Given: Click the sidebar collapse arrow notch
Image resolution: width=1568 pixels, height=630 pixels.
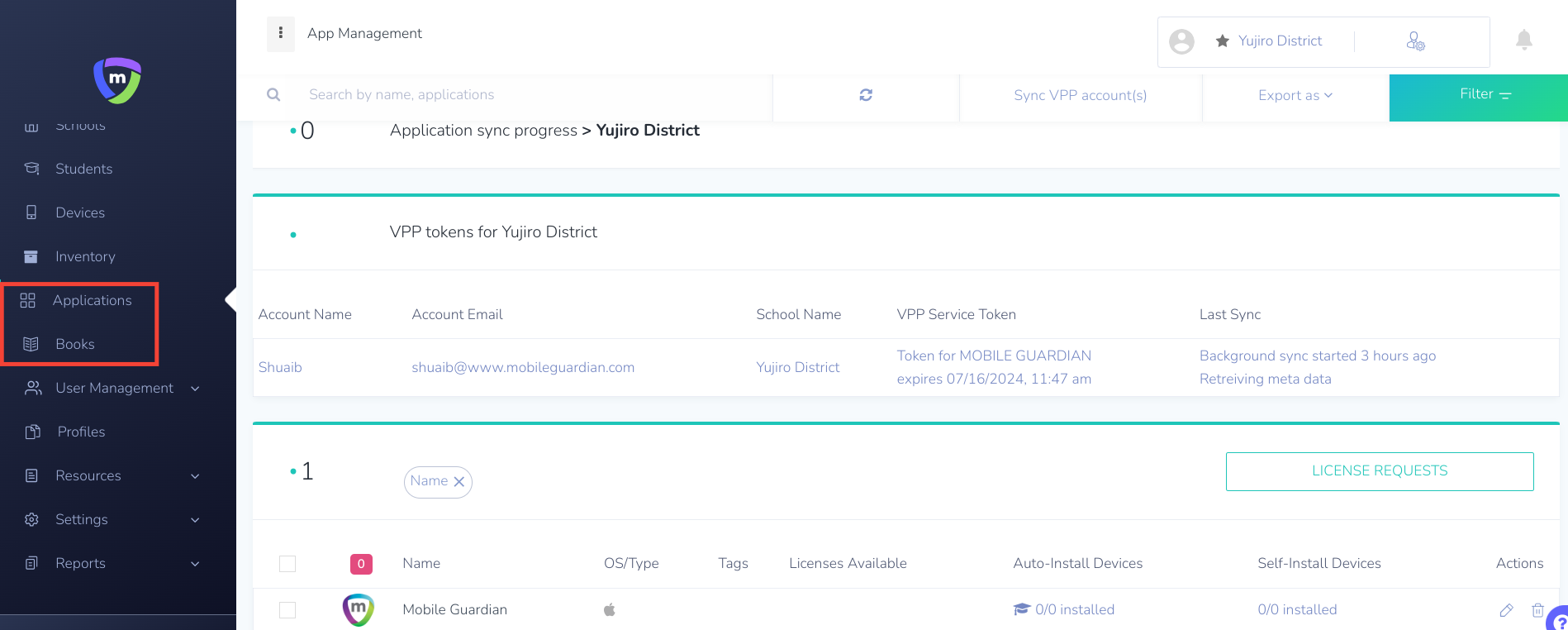Looking at the screenshot, I should tap(230, 300).
